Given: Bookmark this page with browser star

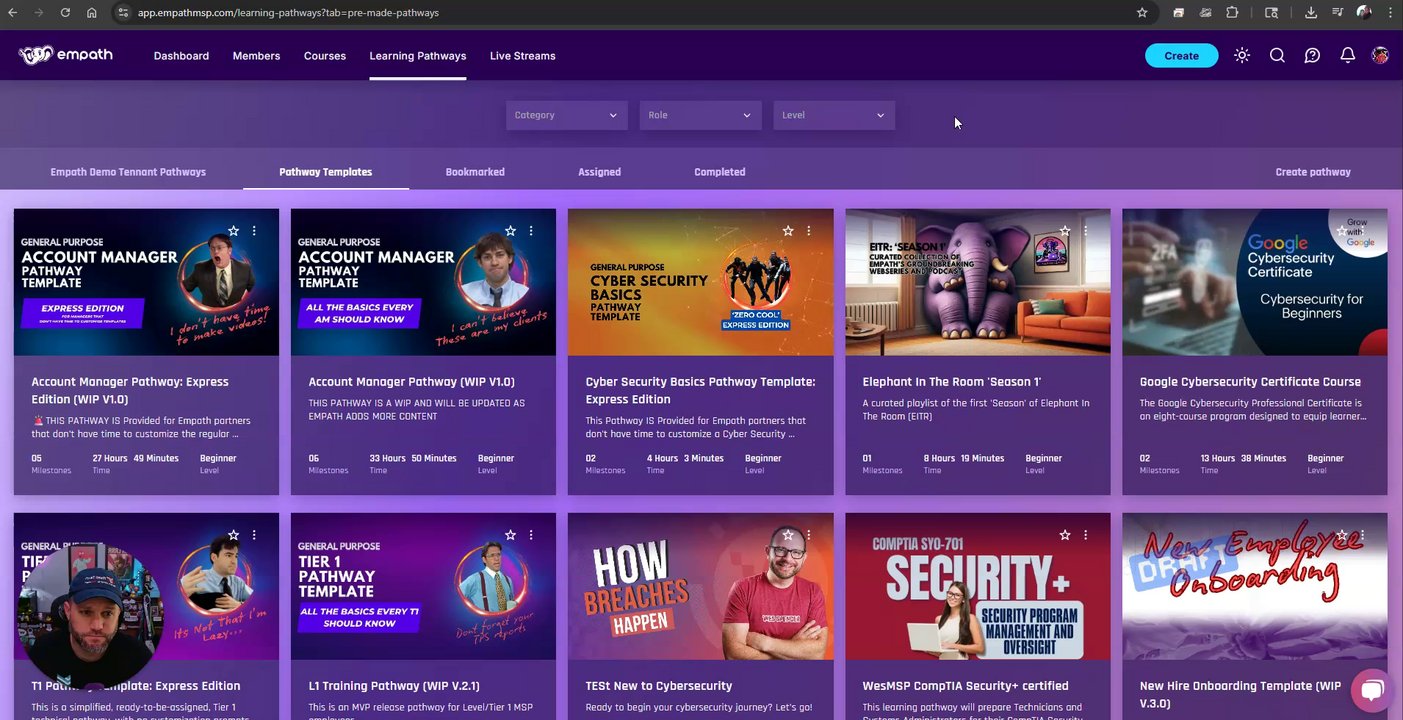Looking at the screenshot, I should coord(1142,12).
